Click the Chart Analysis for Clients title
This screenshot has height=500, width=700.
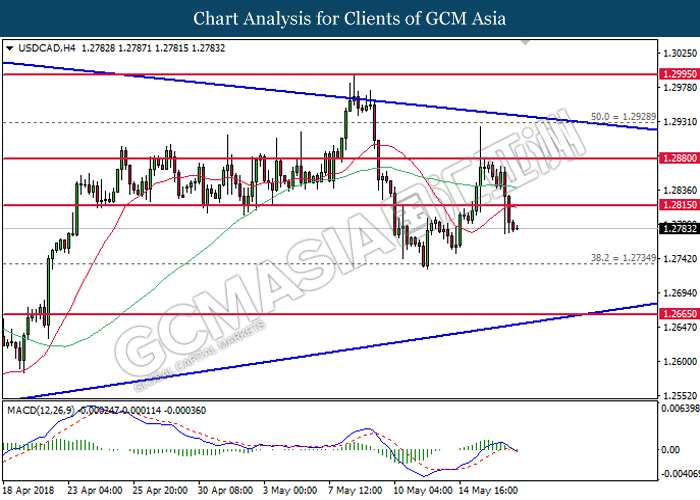tap(350, 19)
